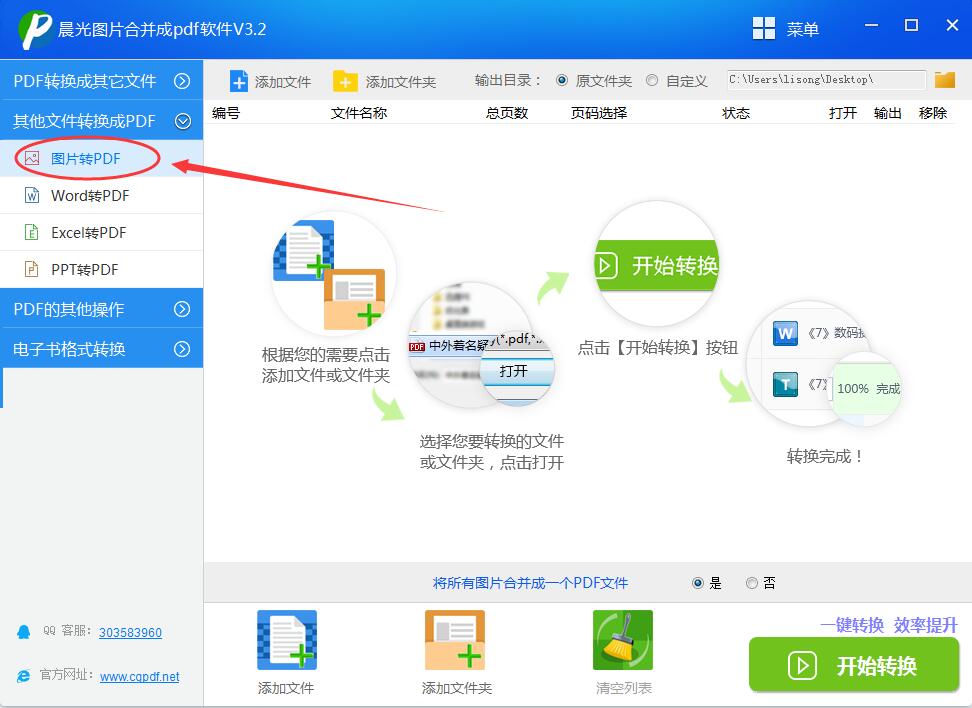This screenshot has height=708, width=972.
Task: Click 总页数 column header
Action: [x=506, y=113]
